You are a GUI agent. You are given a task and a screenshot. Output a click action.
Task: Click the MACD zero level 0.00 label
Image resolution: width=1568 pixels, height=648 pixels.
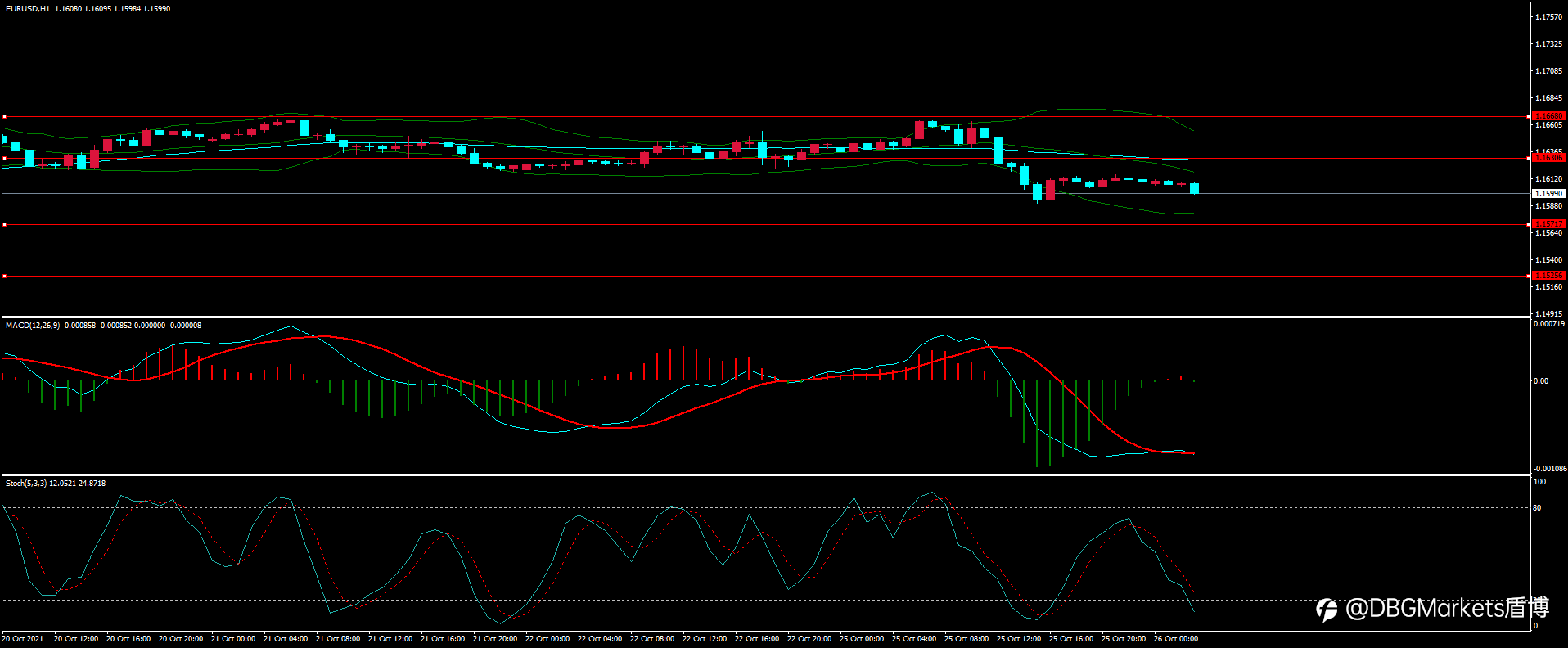point(1541,381)
